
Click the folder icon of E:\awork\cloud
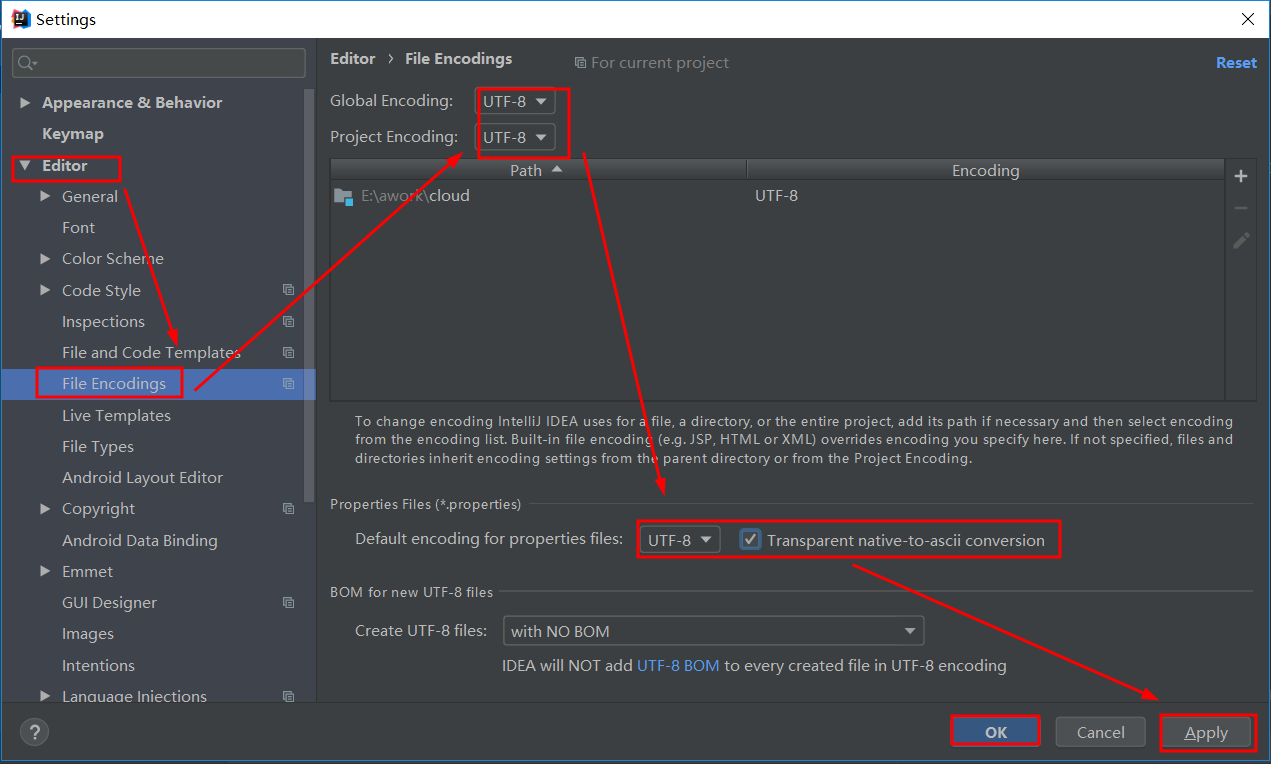(343, 196)
